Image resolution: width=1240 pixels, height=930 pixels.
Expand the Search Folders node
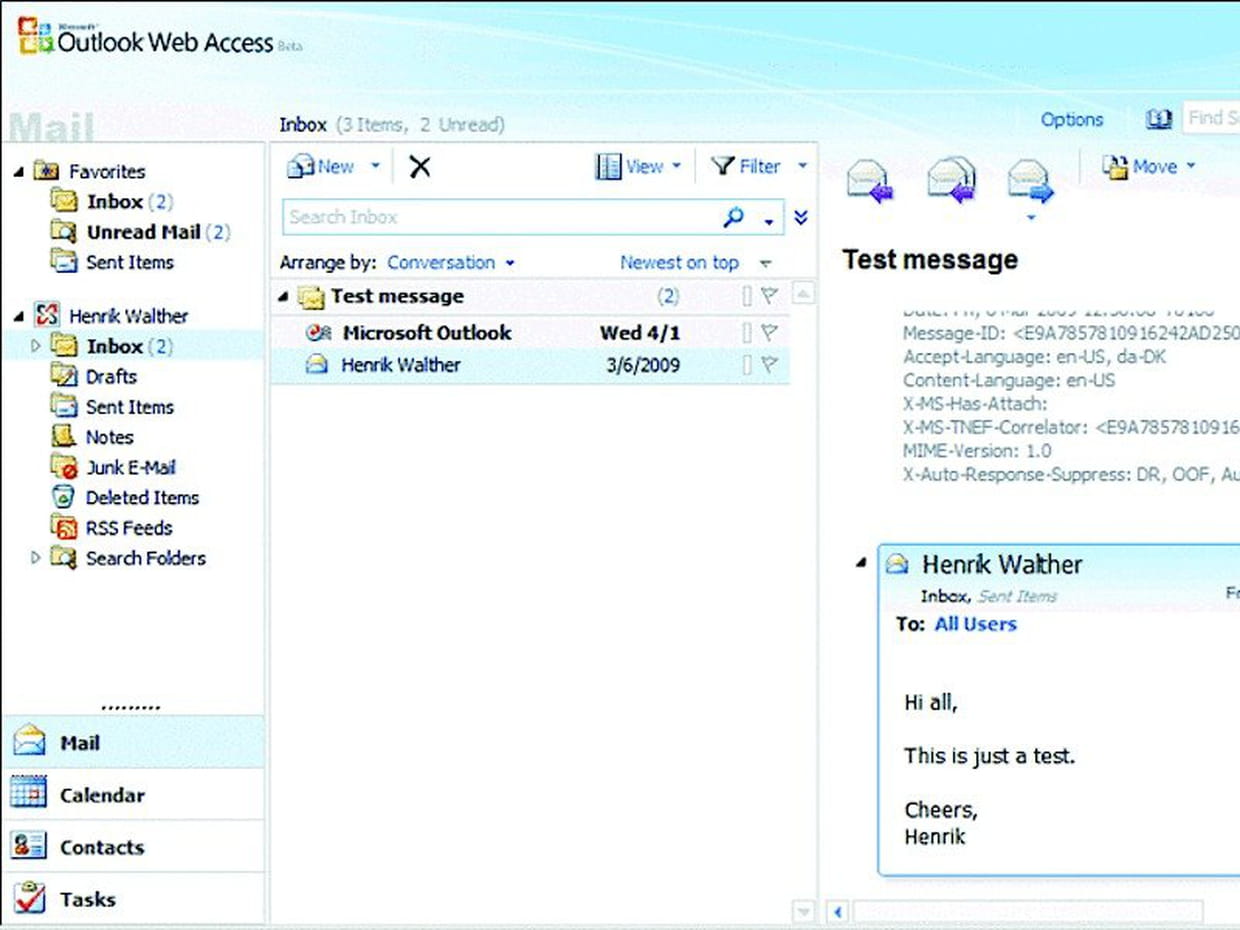pyautogui.click(x=36, y=558)
